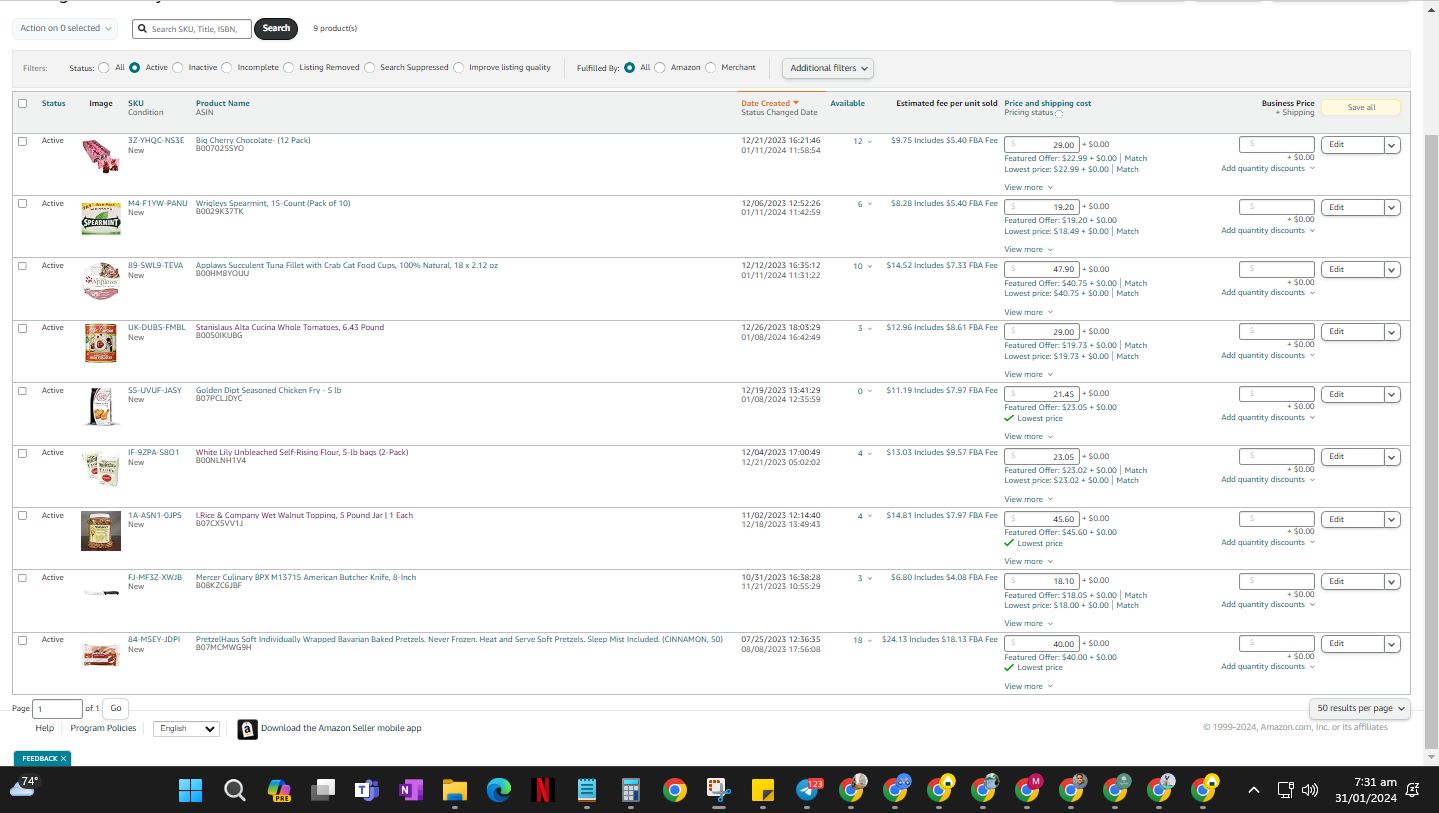The image size is (1439, 813).
Task: Expand the Additional filters dropdown
Action: click(828, 68)
